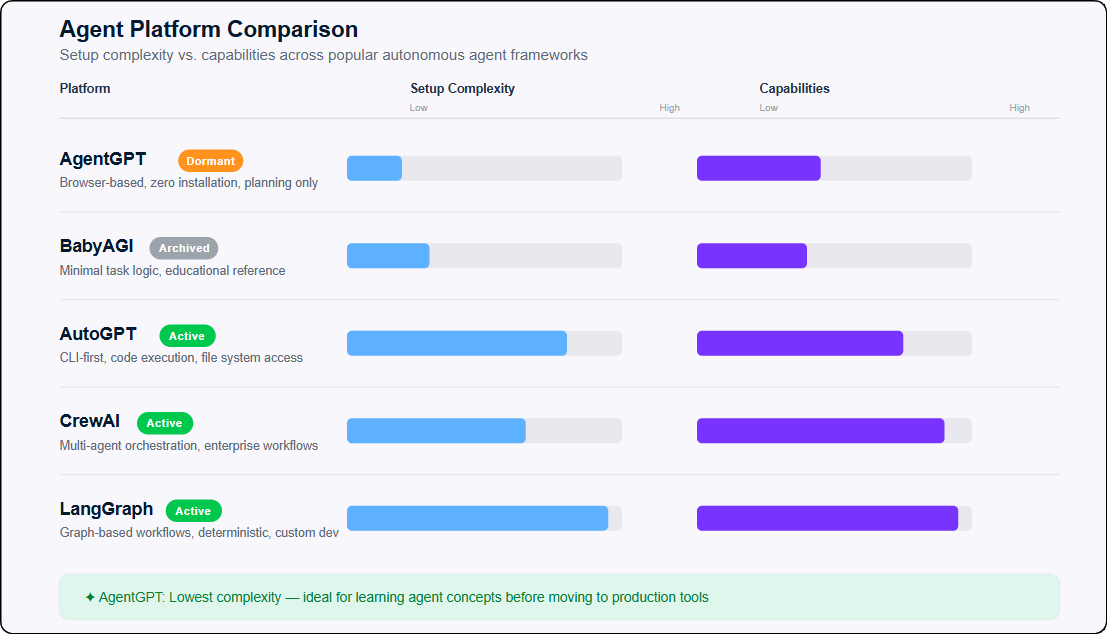Click CrewAI's purple capabilities bar

pyautogui.click(x=820, y=431)
